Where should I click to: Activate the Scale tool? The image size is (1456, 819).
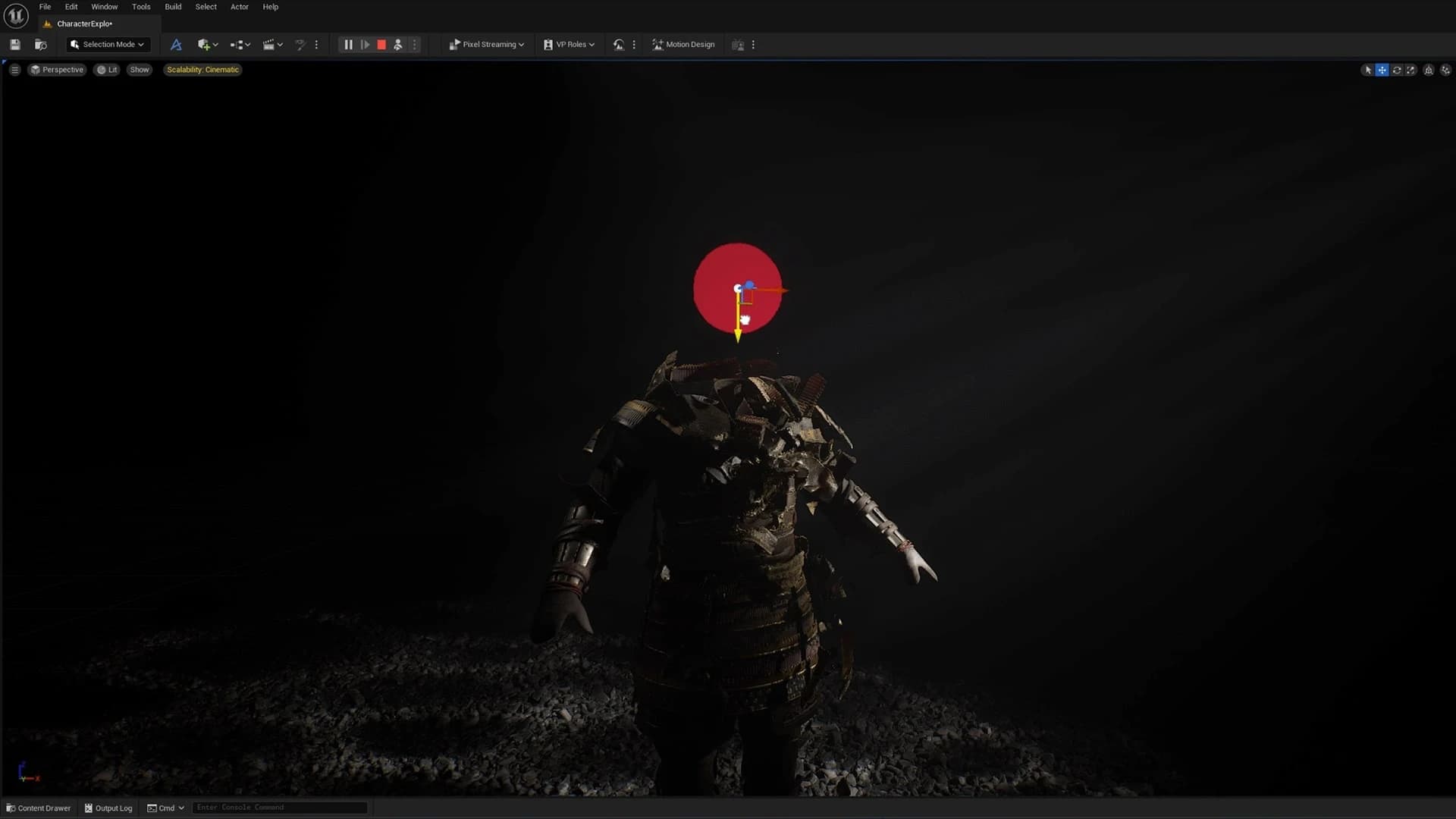(1411, 69)
